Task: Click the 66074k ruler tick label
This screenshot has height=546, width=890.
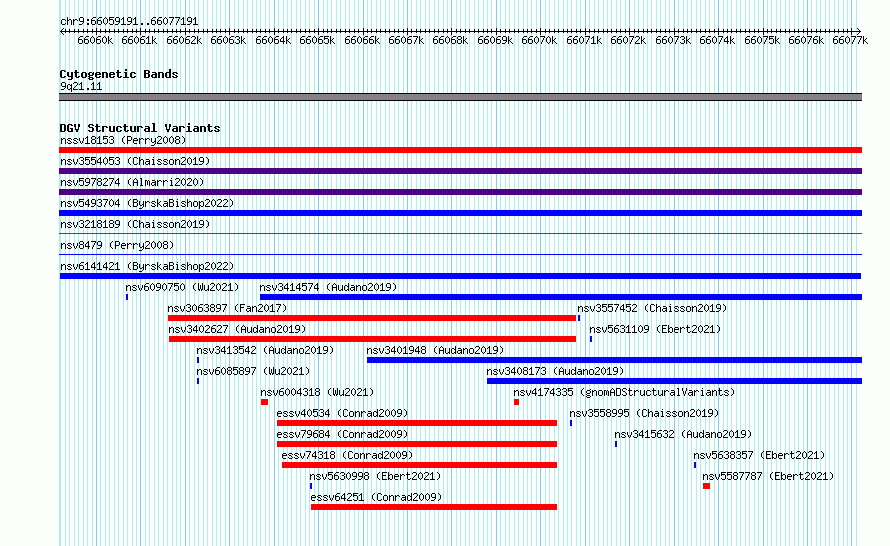Action: (x=717, y=40)
